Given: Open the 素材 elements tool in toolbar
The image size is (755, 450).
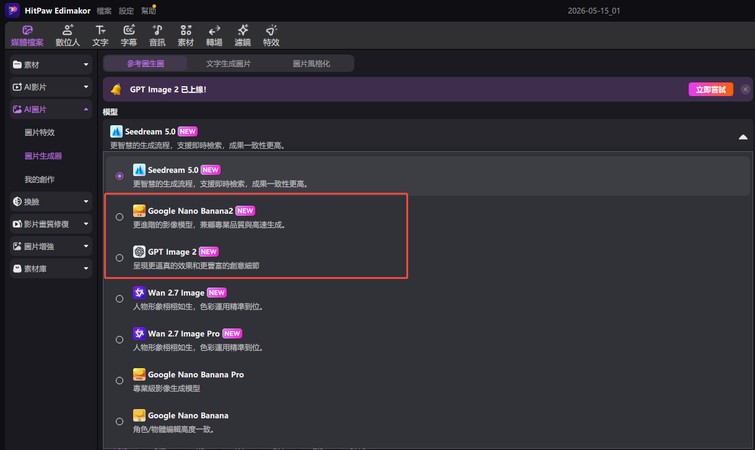Looking at the screenshot, I should click(x=185, y=36).
